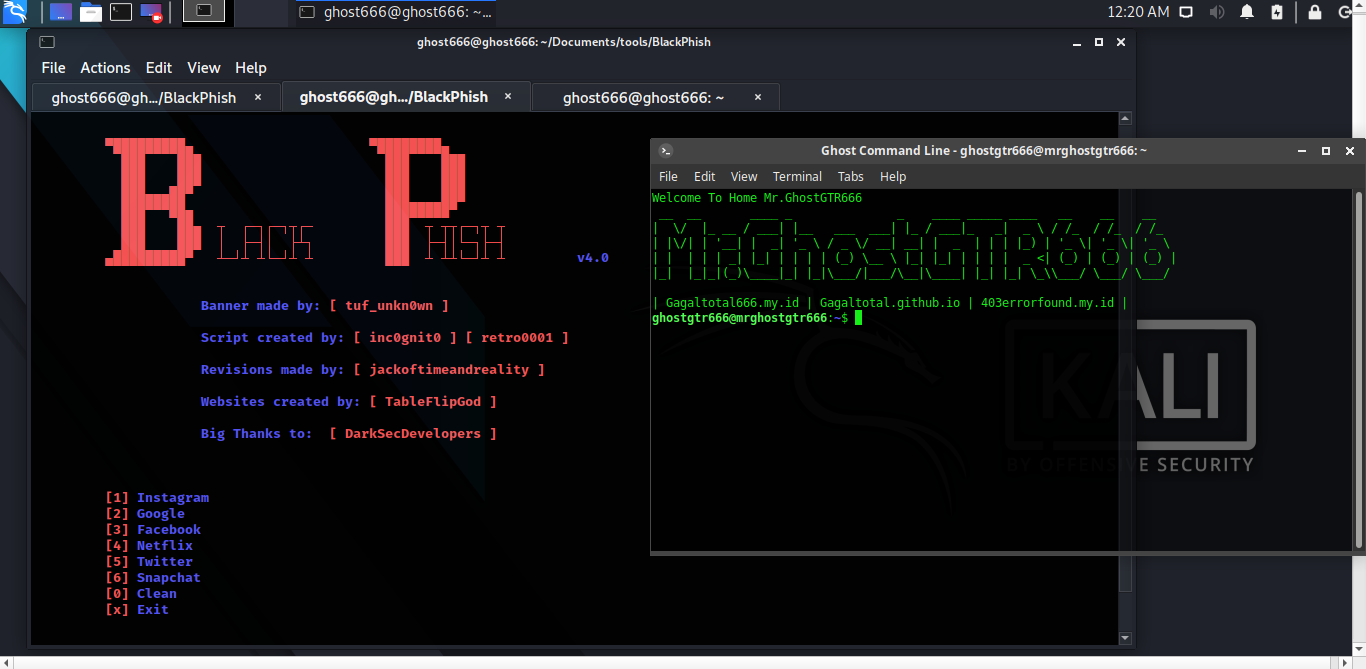This screenshot has height=669, width=1366.
Task: Start the screen recorder taskbar icon
Action: (152, 12)
